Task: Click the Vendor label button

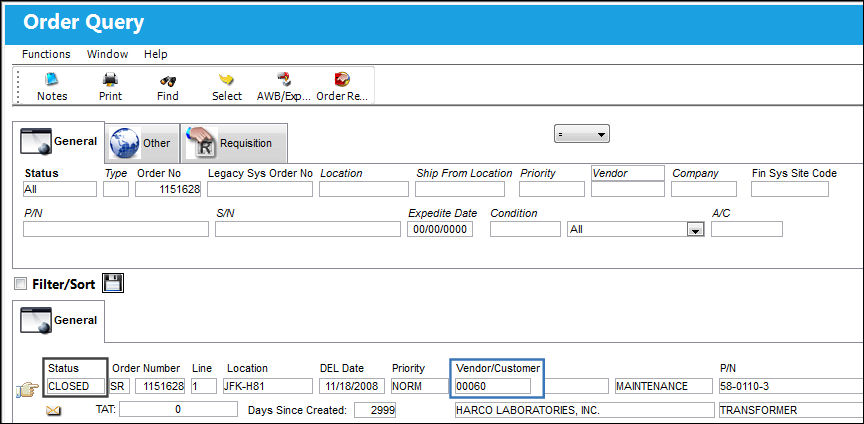Action: [x=628, y=173]
